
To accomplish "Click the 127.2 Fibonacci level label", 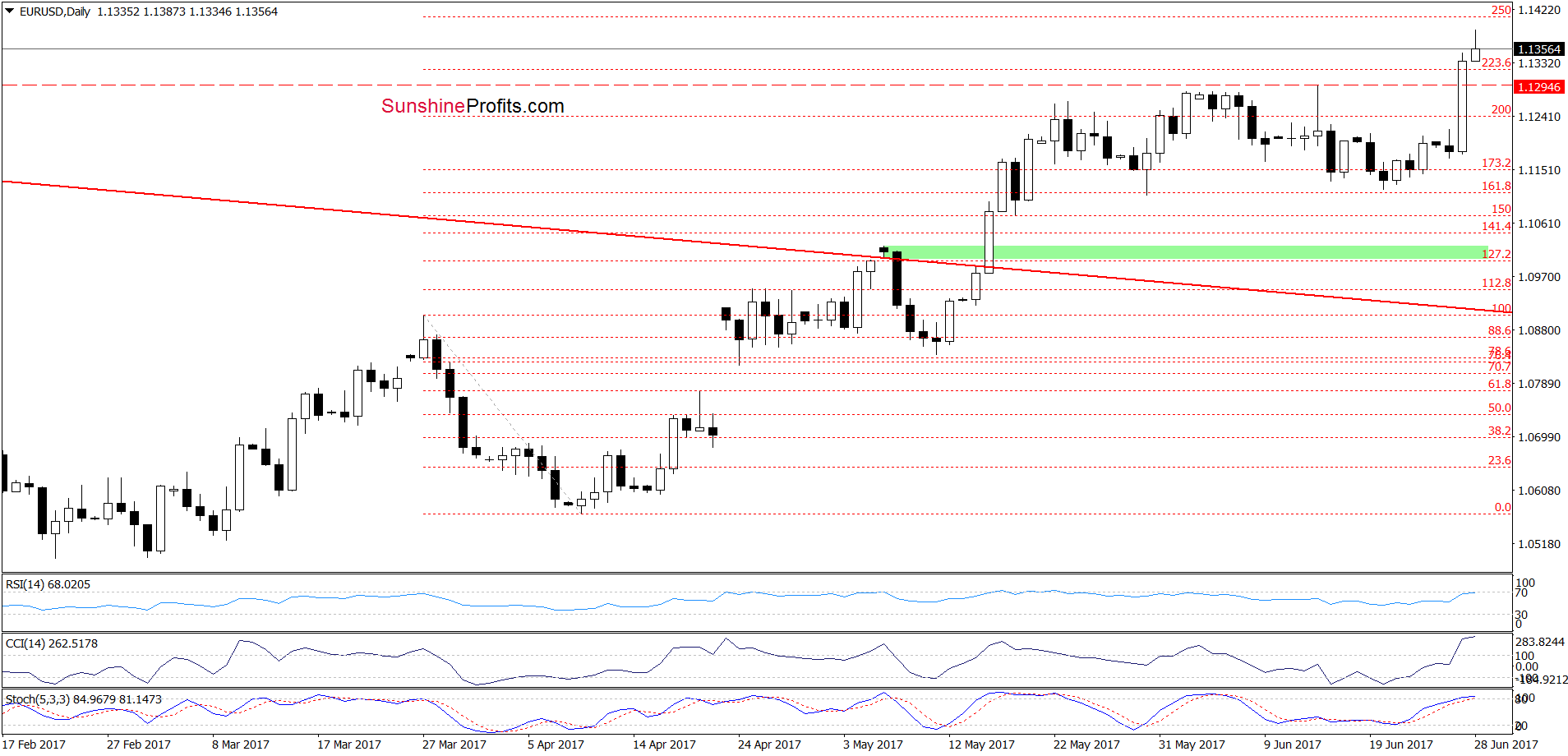I will click(x=1496, y=255).
